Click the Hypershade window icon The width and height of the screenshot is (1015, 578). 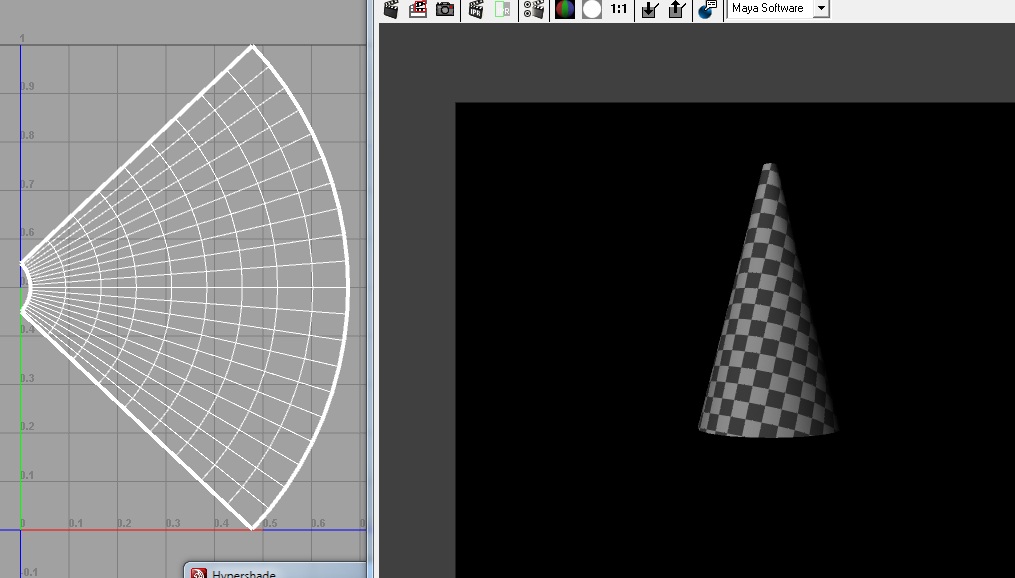pos(199,573)
